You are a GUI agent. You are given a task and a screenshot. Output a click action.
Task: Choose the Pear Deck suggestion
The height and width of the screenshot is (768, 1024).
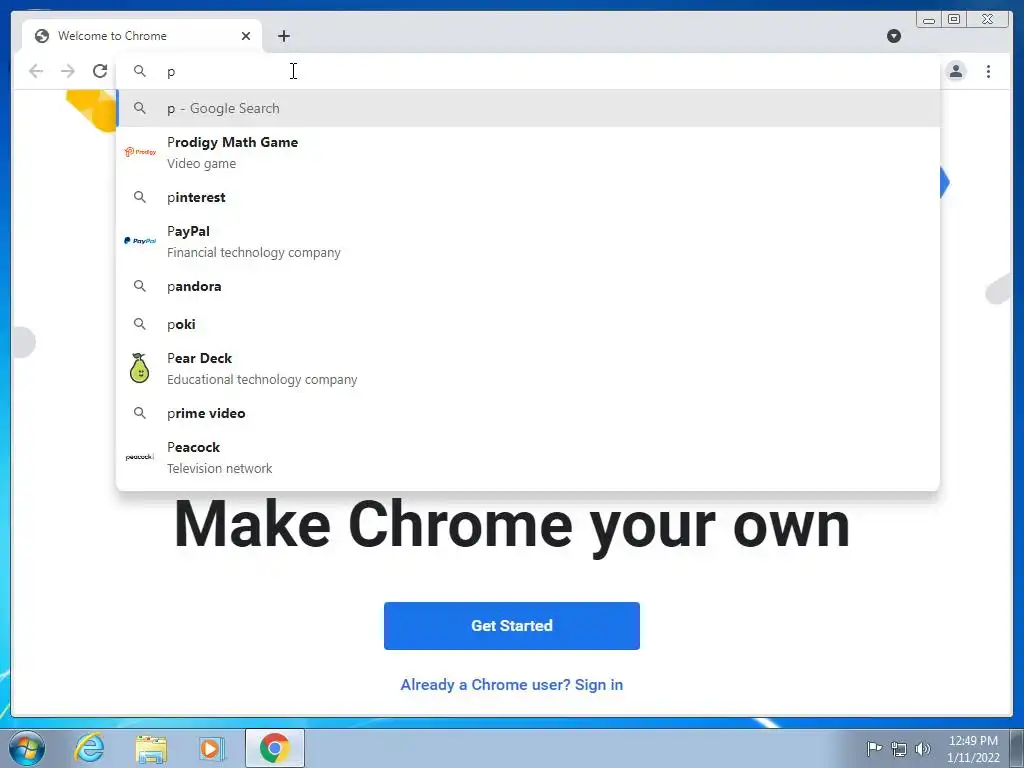pos(528,368)
